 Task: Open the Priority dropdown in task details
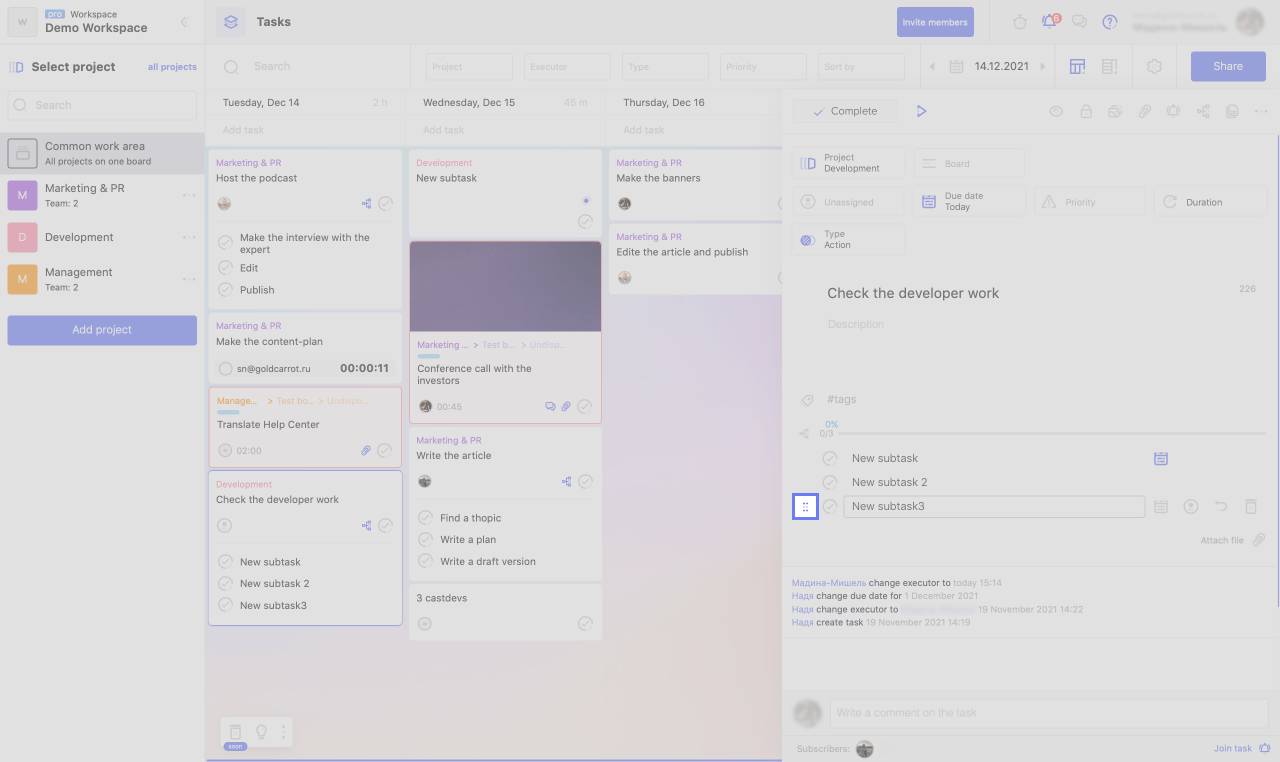[x=1089, y=202]
